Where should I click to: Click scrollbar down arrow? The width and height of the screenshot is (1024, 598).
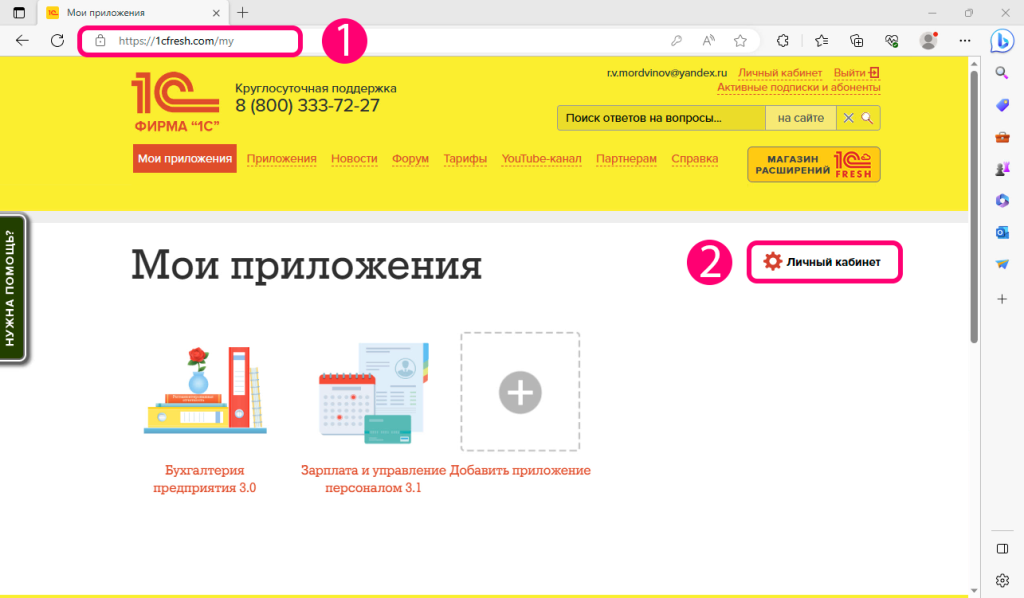[x=974, y=591]
